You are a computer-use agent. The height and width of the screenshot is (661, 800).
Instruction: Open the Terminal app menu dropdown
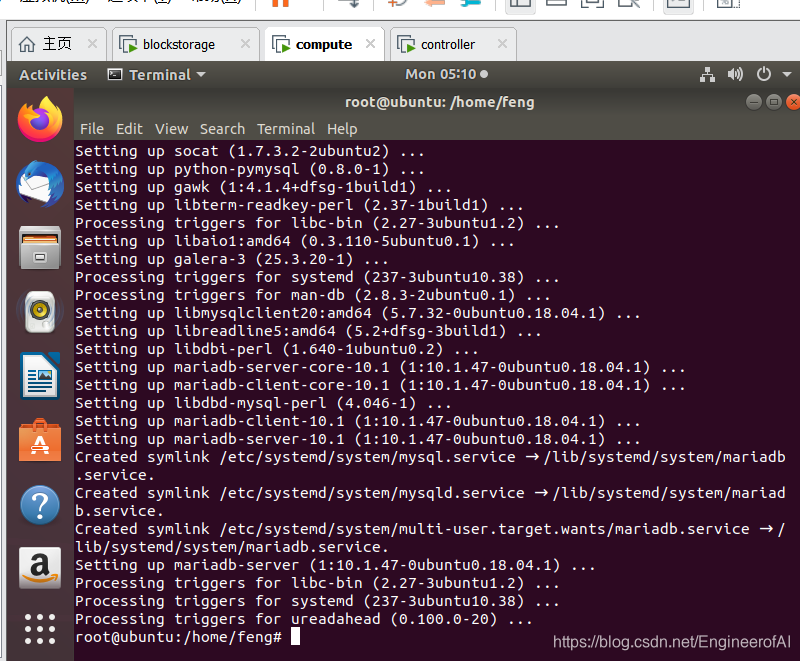(x=156, y=75)
